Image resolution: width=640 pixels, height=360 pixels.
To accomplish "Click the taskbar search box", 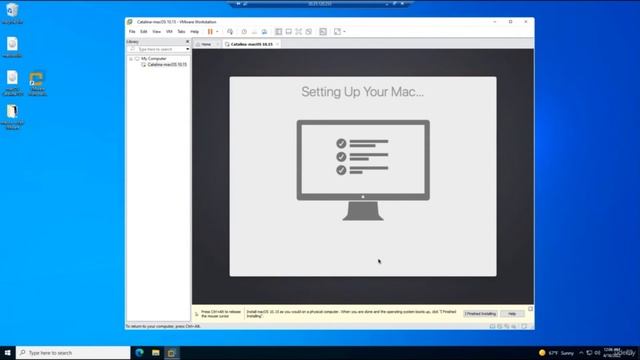I will 73,353.
